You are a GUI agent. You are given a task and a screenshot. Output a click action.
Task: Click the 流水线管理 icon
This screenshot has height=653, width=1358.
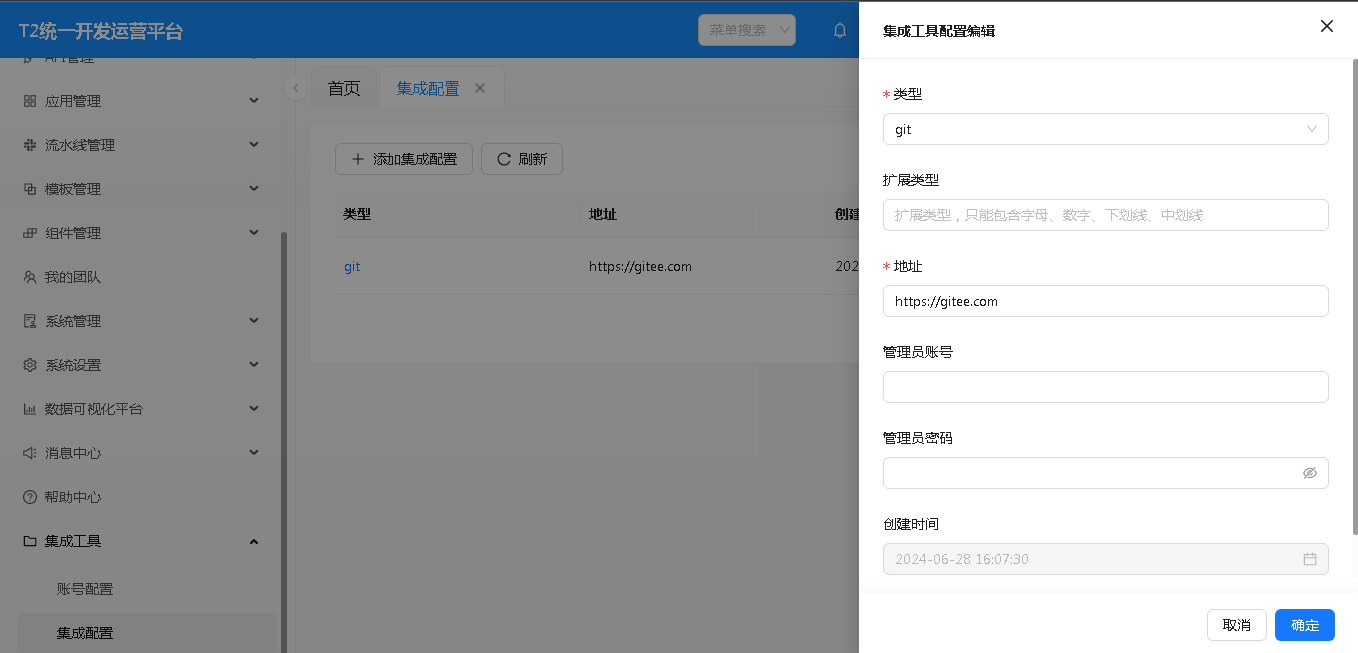pos(30,145)
